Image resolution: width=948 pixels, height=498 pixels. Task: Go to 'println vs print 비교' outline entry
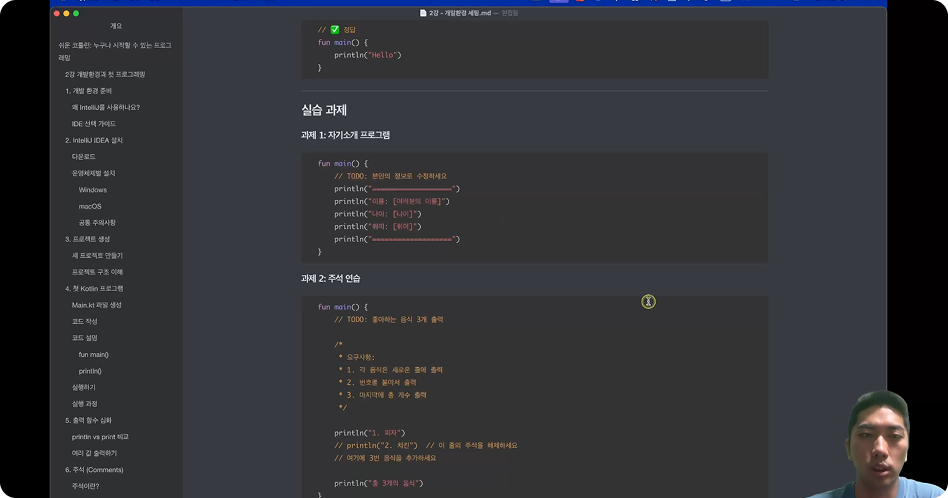pyautogui.click(x=100, y=437)
